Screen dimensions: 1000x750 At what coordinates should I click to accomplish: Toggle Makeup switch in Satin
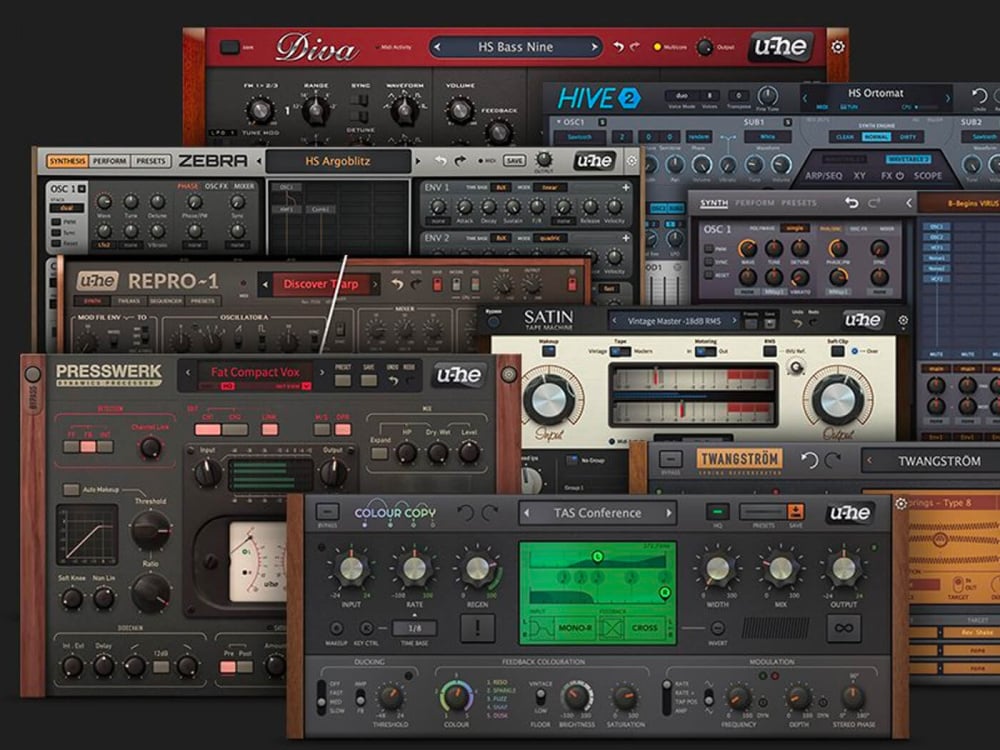pos(548,351)
